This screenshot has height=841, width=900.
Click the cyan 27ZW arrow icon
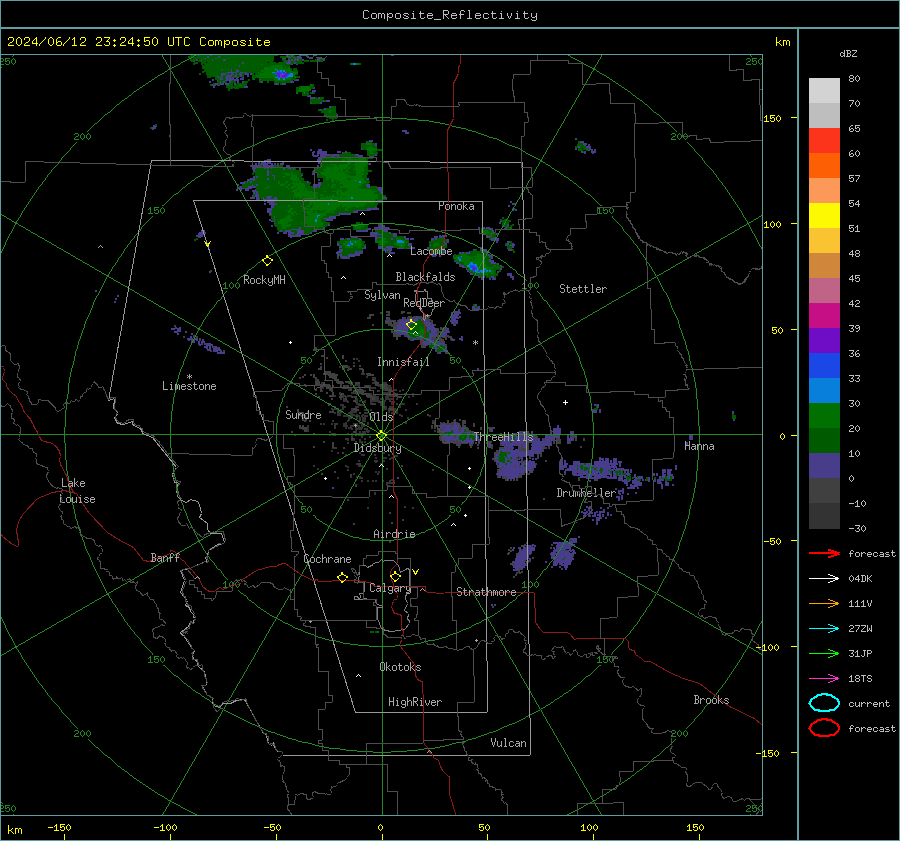(824, 629)
